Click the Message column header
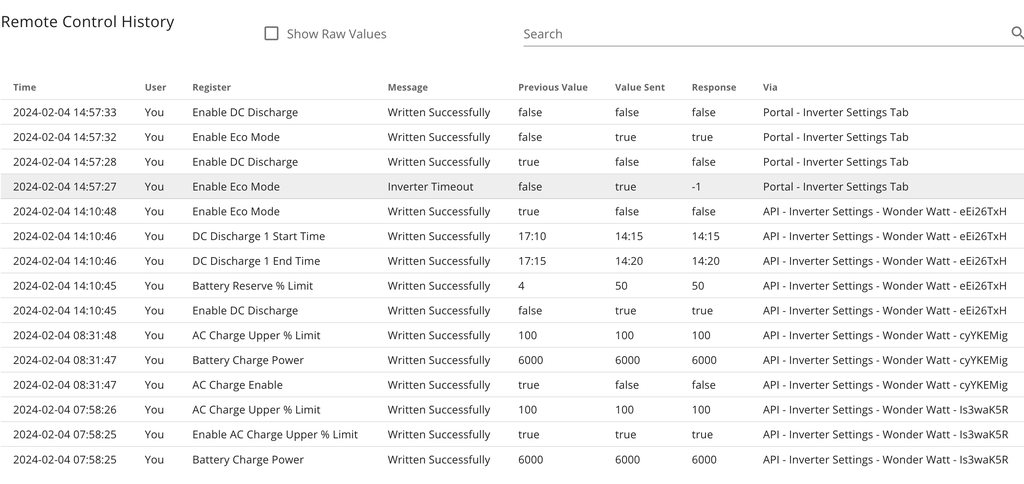 pyautogui.click(x=407, y=88)
